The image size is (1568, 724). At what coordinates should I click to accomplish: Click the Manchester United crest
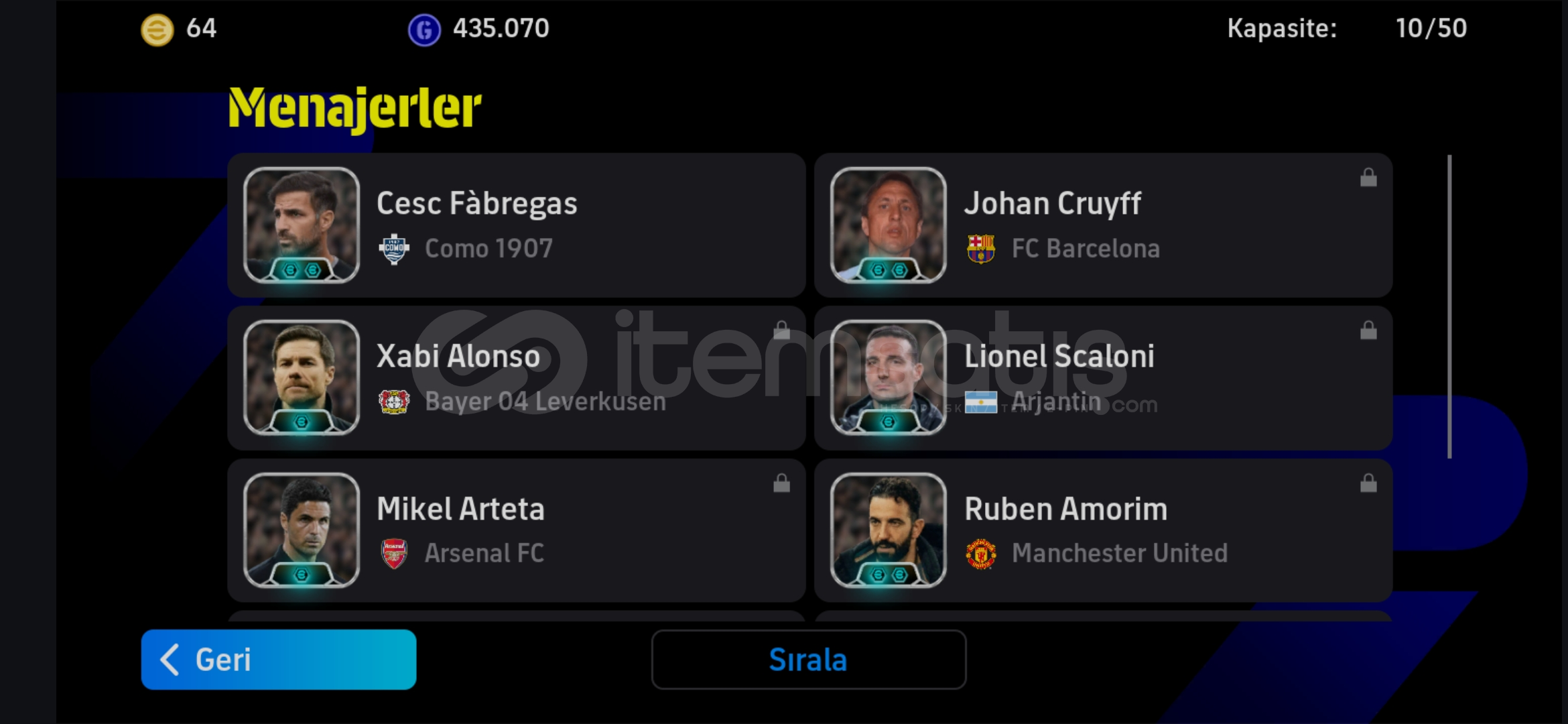pos(981,554)
